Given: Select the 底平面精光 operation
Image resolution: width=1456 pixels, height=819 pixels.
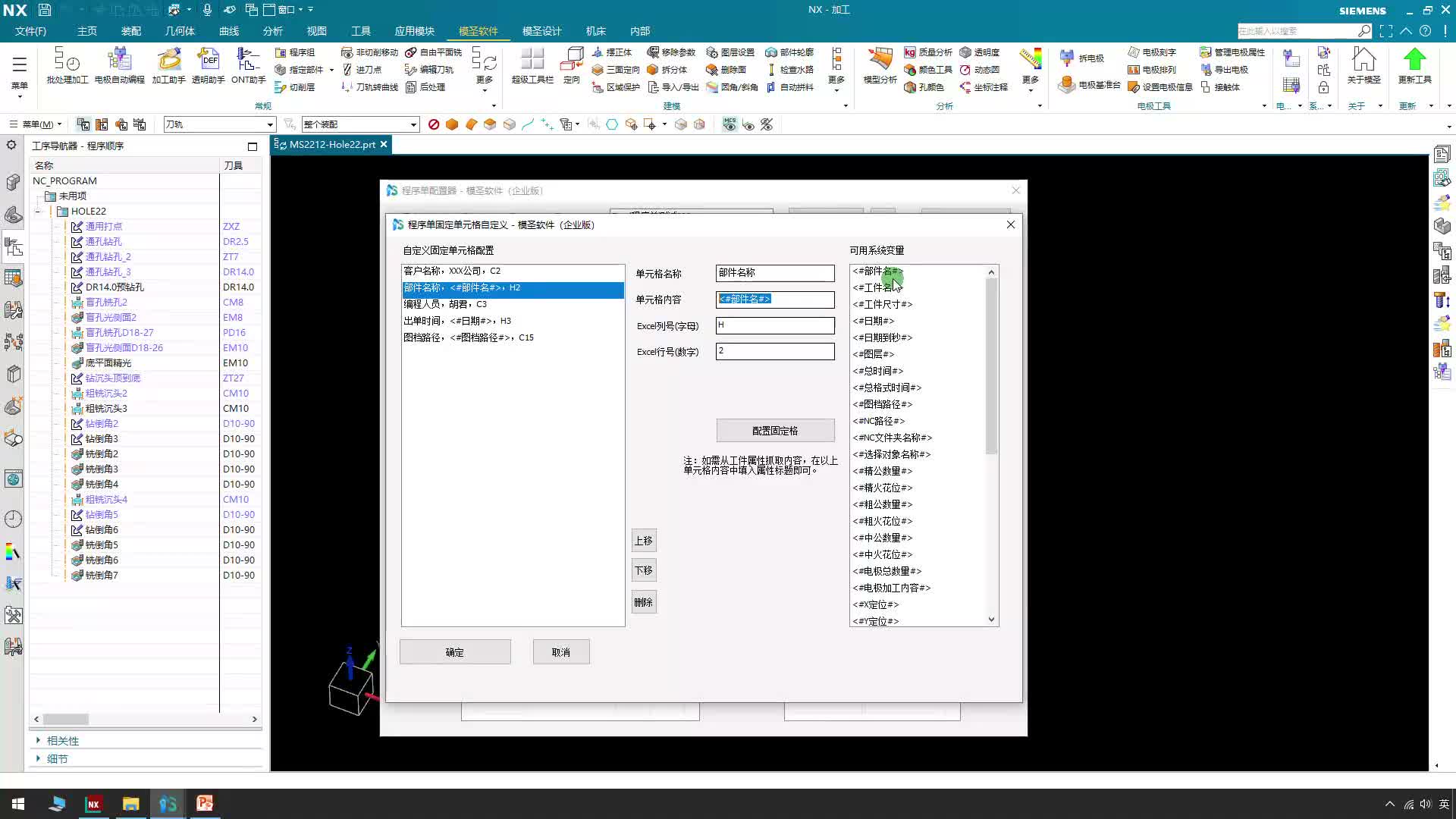Looking at the screenshot, I should coord(108,363).
